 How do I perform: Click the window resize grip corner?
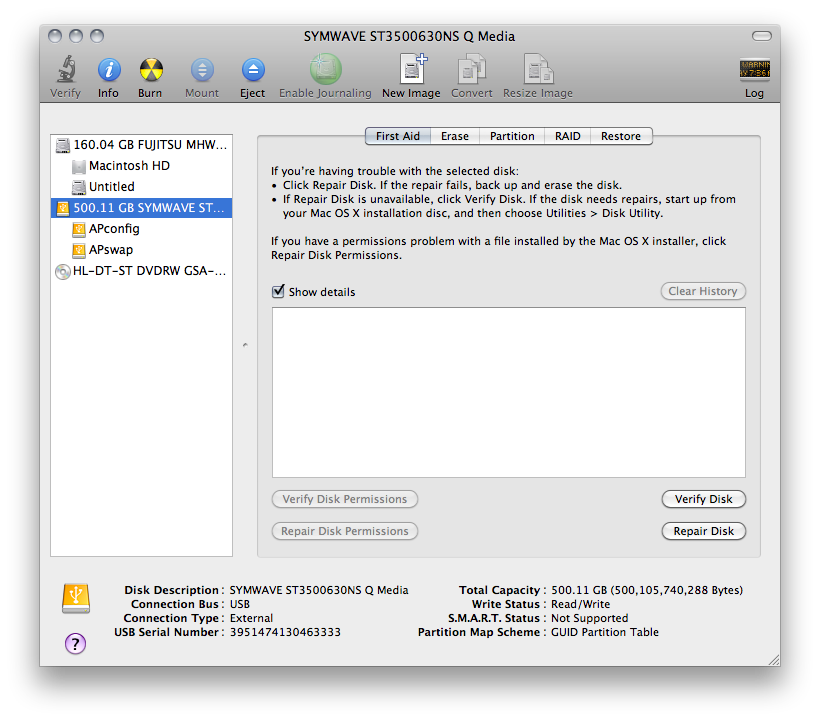(x=774, y=660)
